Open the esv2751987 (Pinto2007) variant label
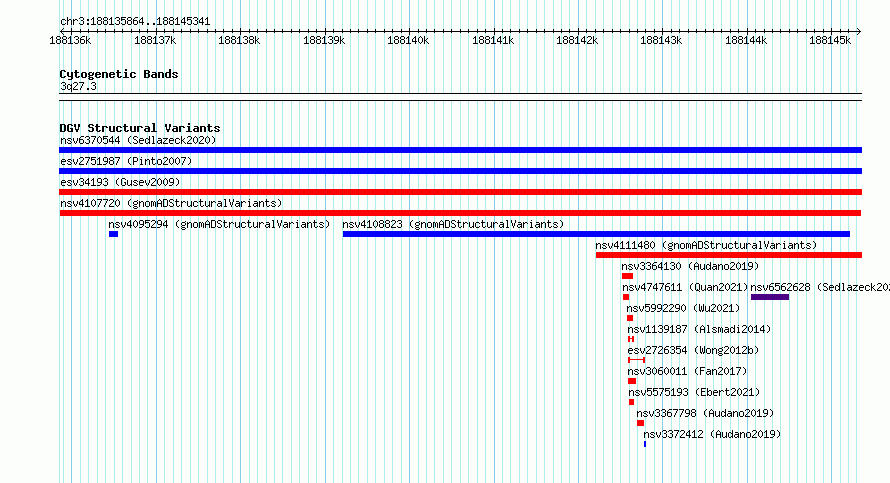This screenshot has width=890, height=483. (x=126, y=161)
